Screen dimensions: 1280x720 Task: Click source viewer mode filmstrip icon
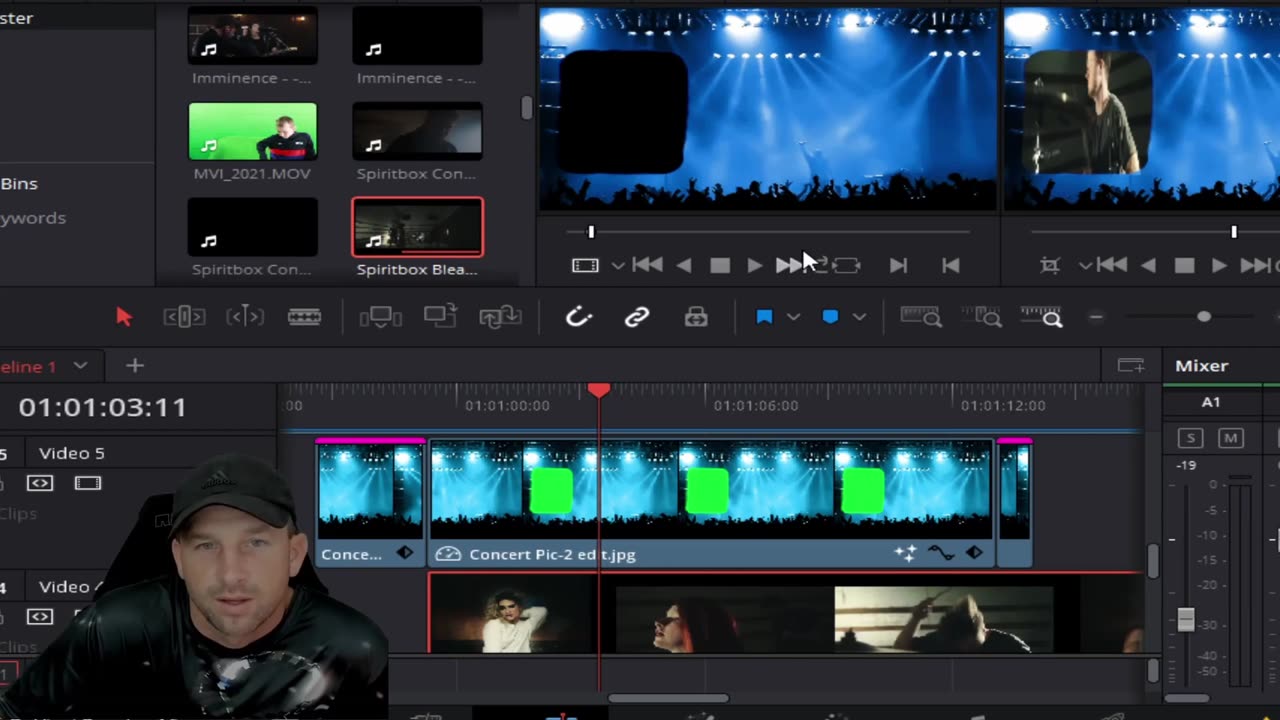[585, 265]
